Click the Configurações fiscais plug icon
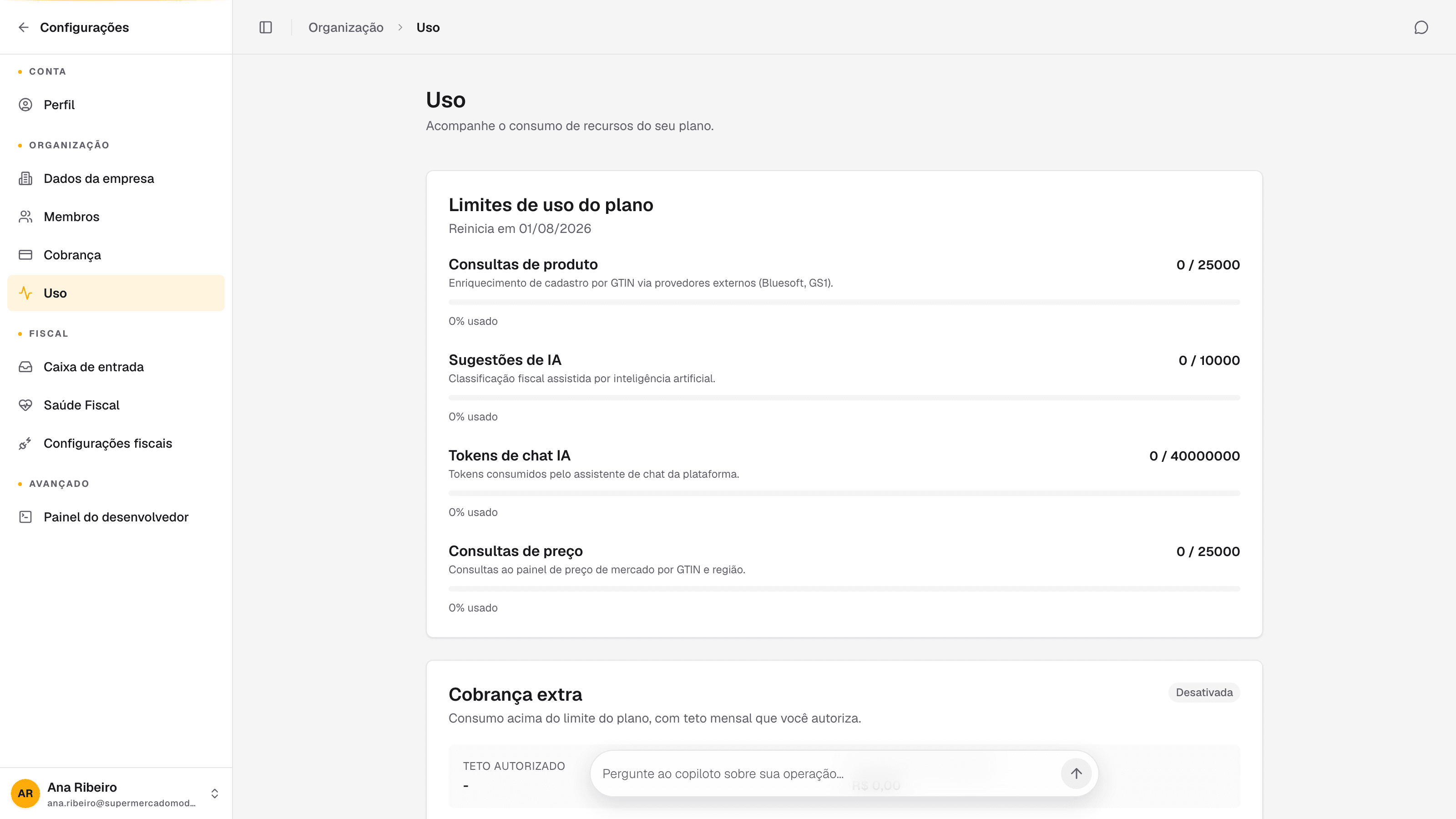1456x819 pixels. [25, 444]
